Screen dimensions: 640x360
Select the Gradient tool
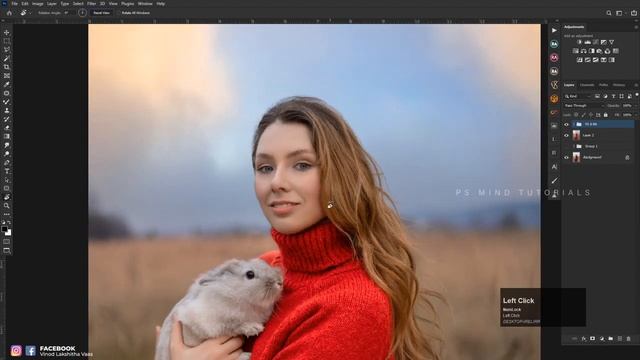7,136
